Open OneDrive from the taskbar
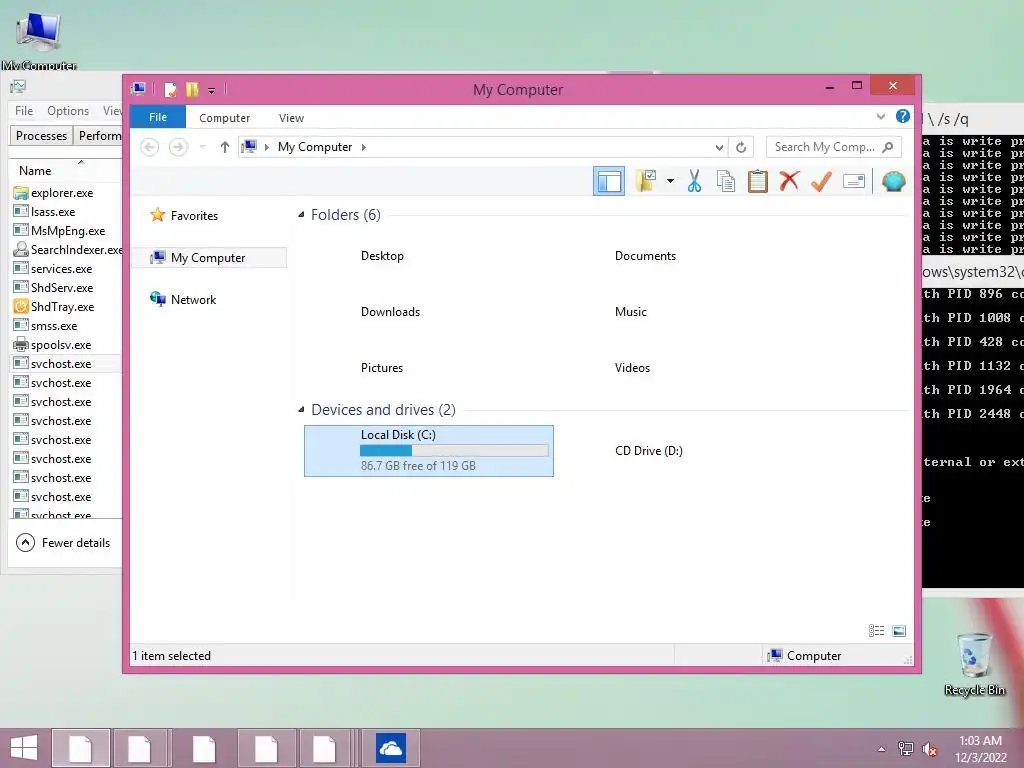The image size is (1024, 768). point(391,748)
